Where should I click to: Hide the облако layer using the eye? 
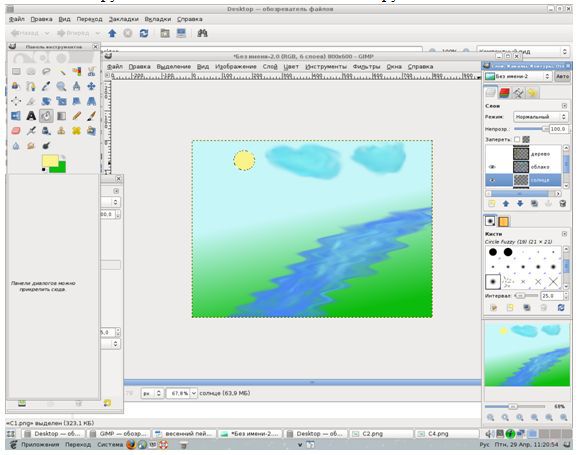click(x=492, y=167)
